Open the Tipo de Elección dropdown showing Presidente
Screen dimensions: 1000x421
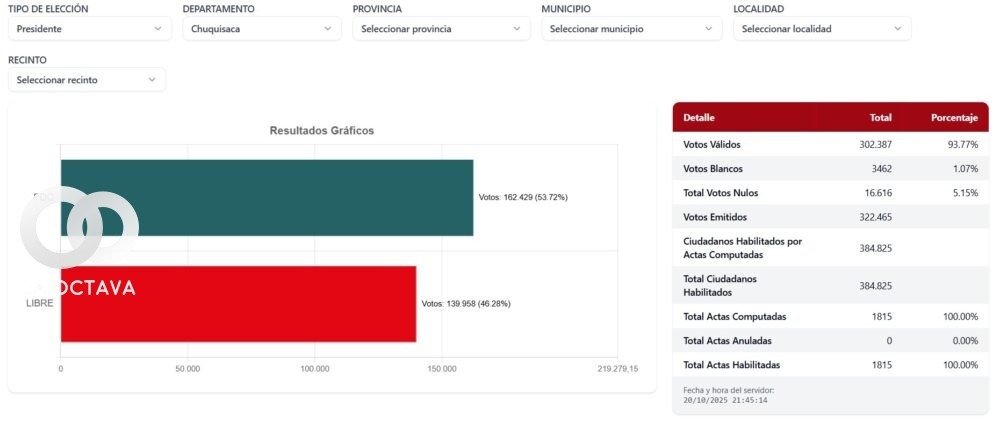click(89, 29)
